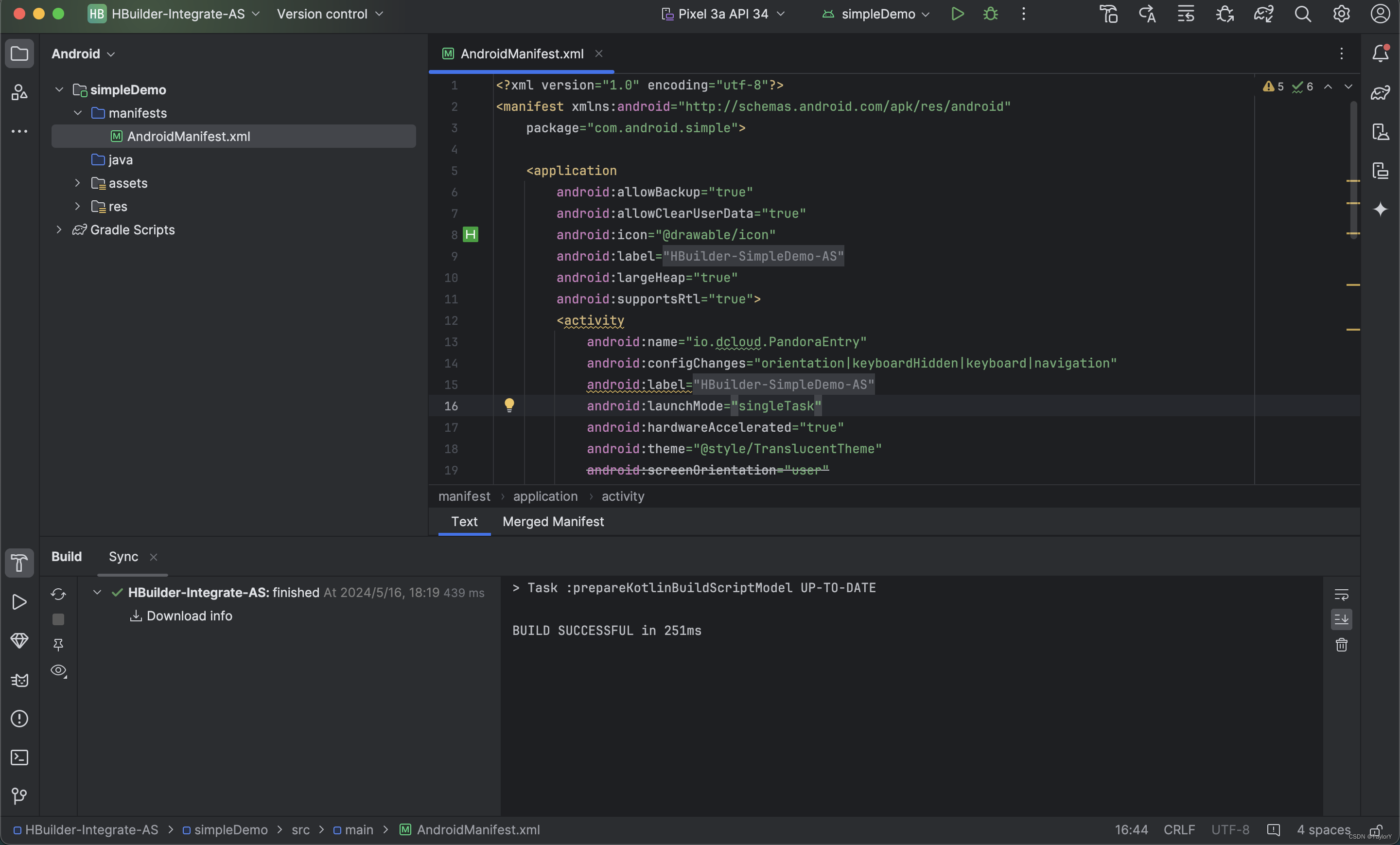Sync project with Gradle files
Image resolution: width=1400 pixels, height=845 pixels.
point(1263,14)
